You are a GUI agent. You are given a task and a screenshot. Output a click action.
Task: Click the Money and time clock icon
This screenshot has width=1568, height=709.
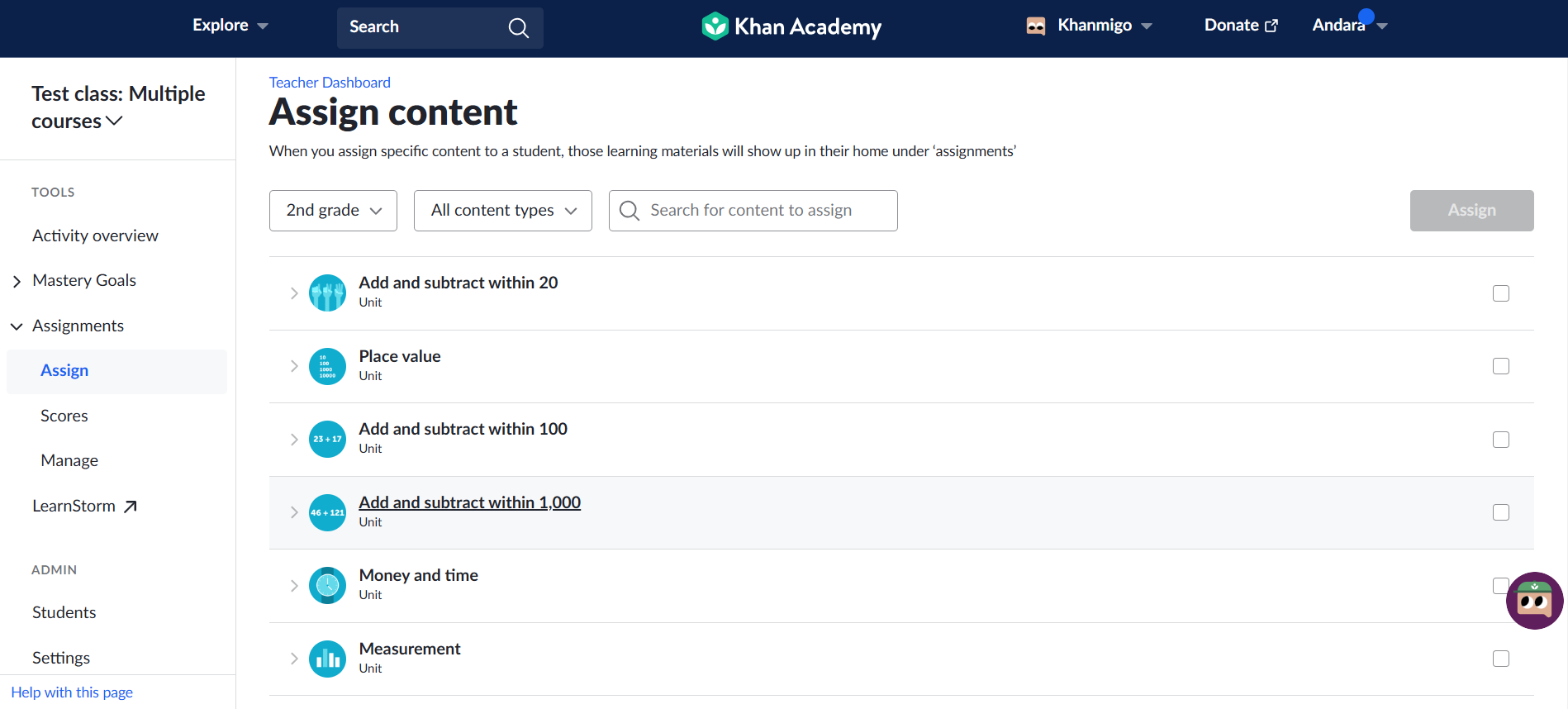327,586
